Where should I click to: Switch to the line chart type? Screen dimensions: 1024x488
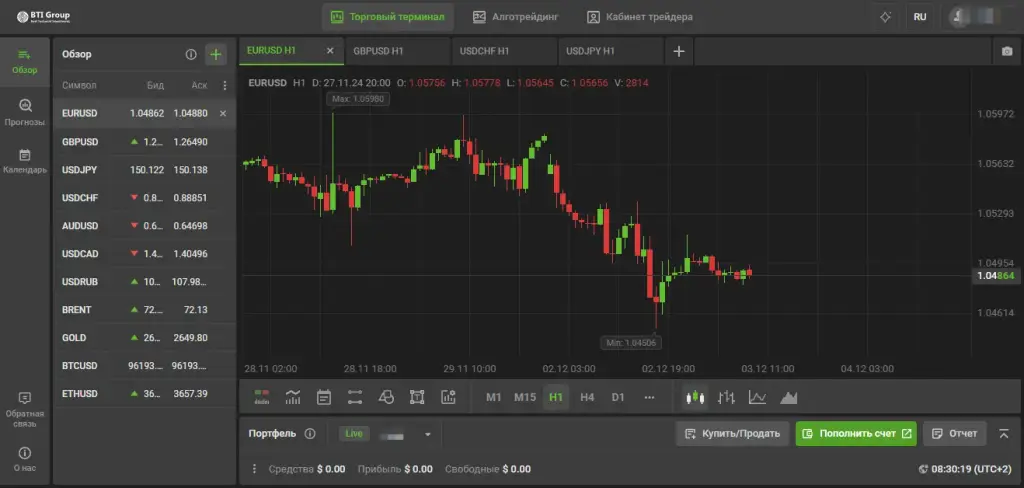(757, 397)
